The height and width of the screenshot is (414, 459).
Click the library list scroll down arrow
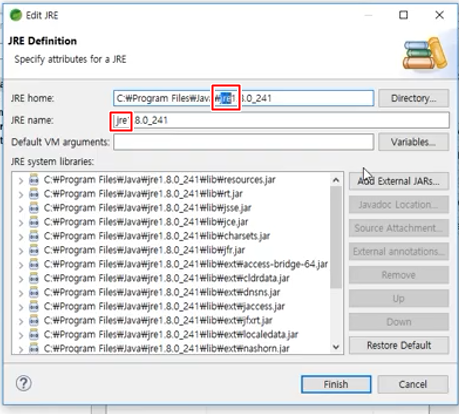[x=336, y=347]
